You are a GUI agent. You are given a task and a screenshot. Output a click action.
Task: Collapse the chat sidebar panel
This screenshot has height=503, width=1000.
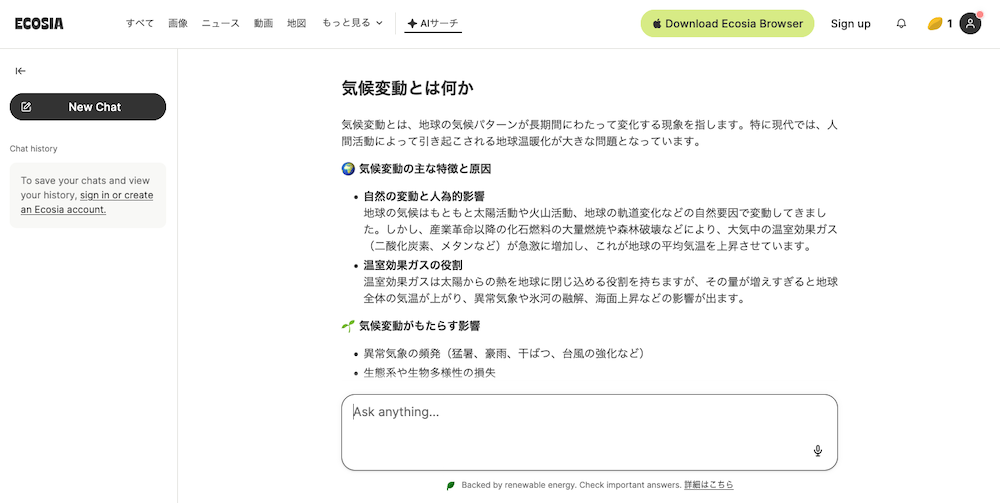click(21, 71)
